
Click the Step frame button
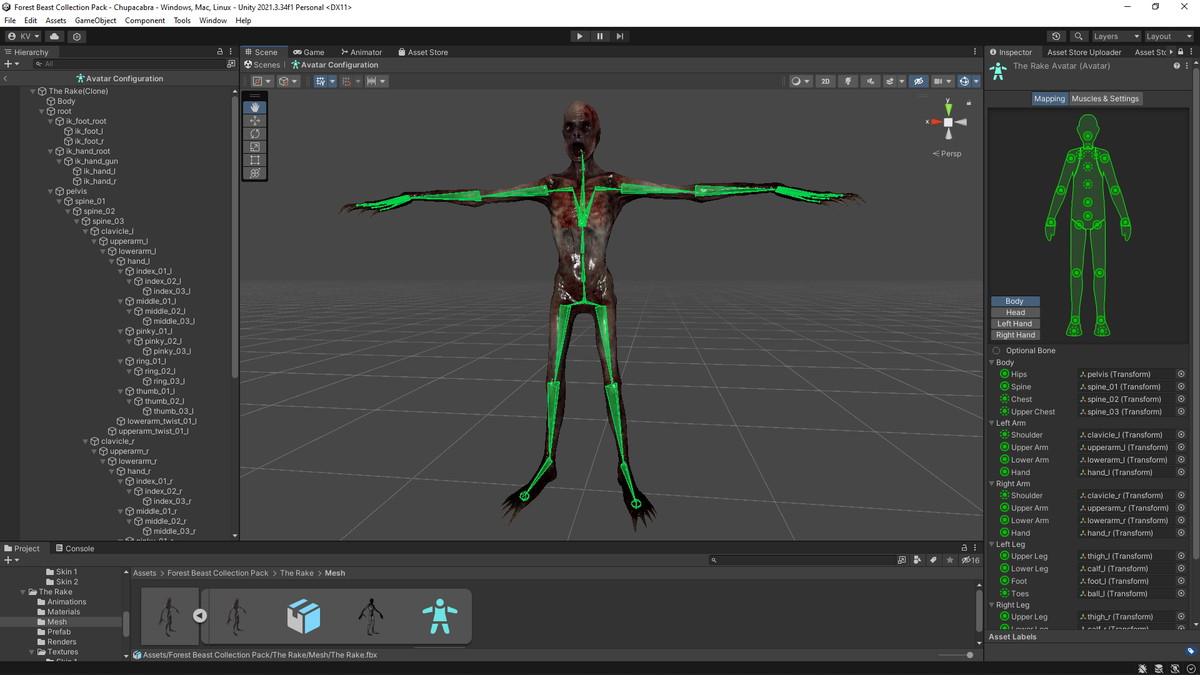[x=620, y=36]
